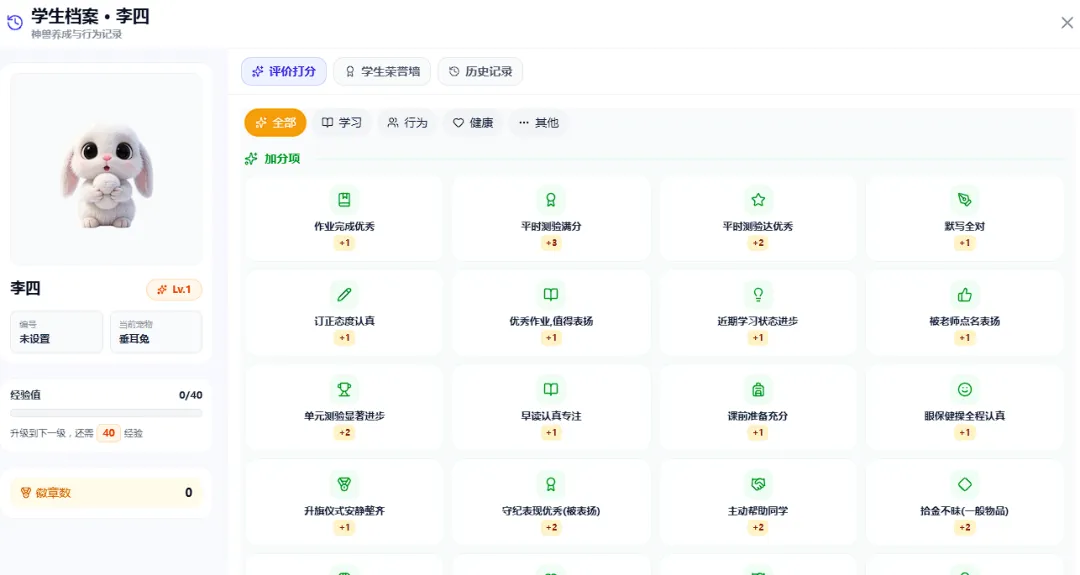Viewport: 1080px width, 575px height.
Task: Click the book icon on 作业完成优秀 card
Action: pyautogui.click(x=344, y=200)
